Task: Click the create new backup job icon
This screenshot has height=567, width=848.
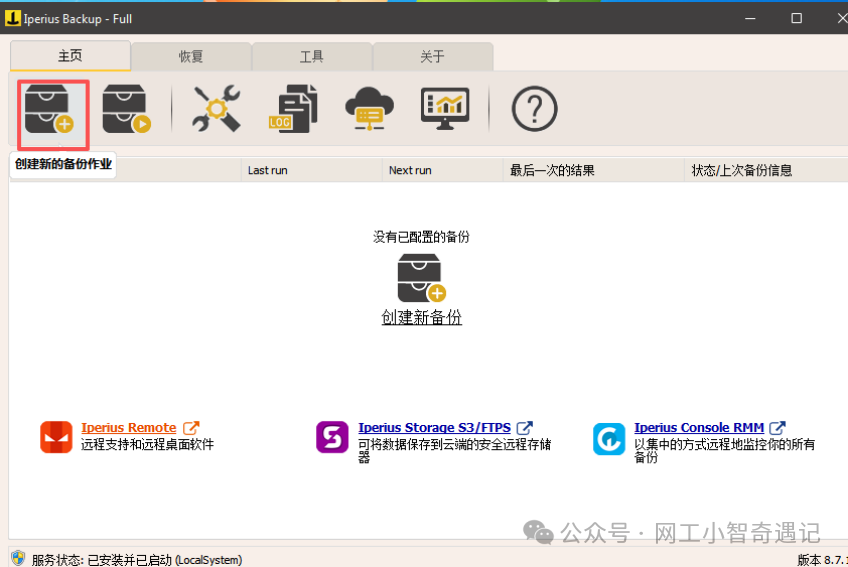Action: click(50, 109)
